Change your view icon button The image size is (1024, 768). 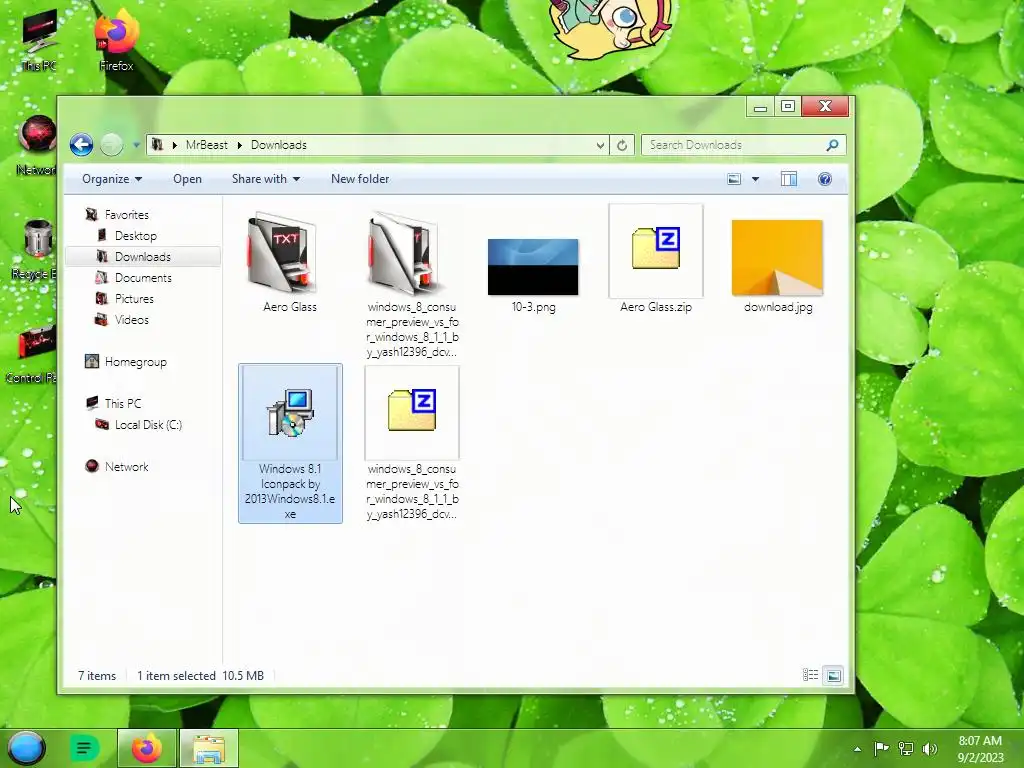(x=734, y=179)
